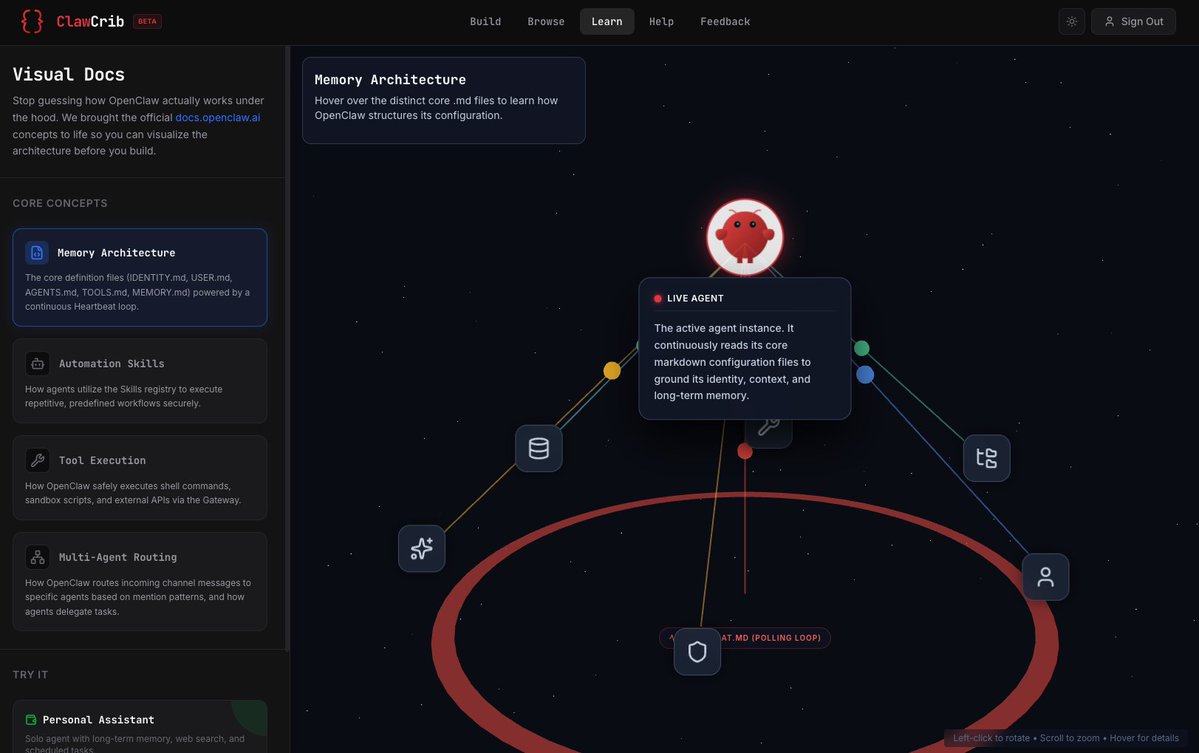Click the user profile node icon

[1045, 577]
